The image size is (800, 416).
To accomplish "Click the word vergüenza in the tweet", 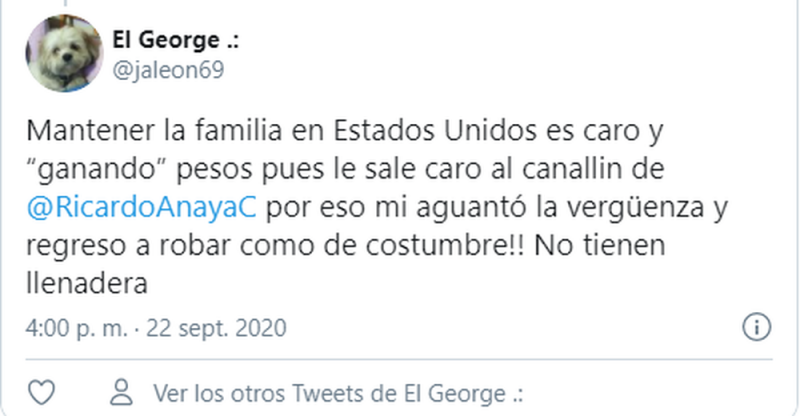I will pyautogui.click(x=636, y=208).
